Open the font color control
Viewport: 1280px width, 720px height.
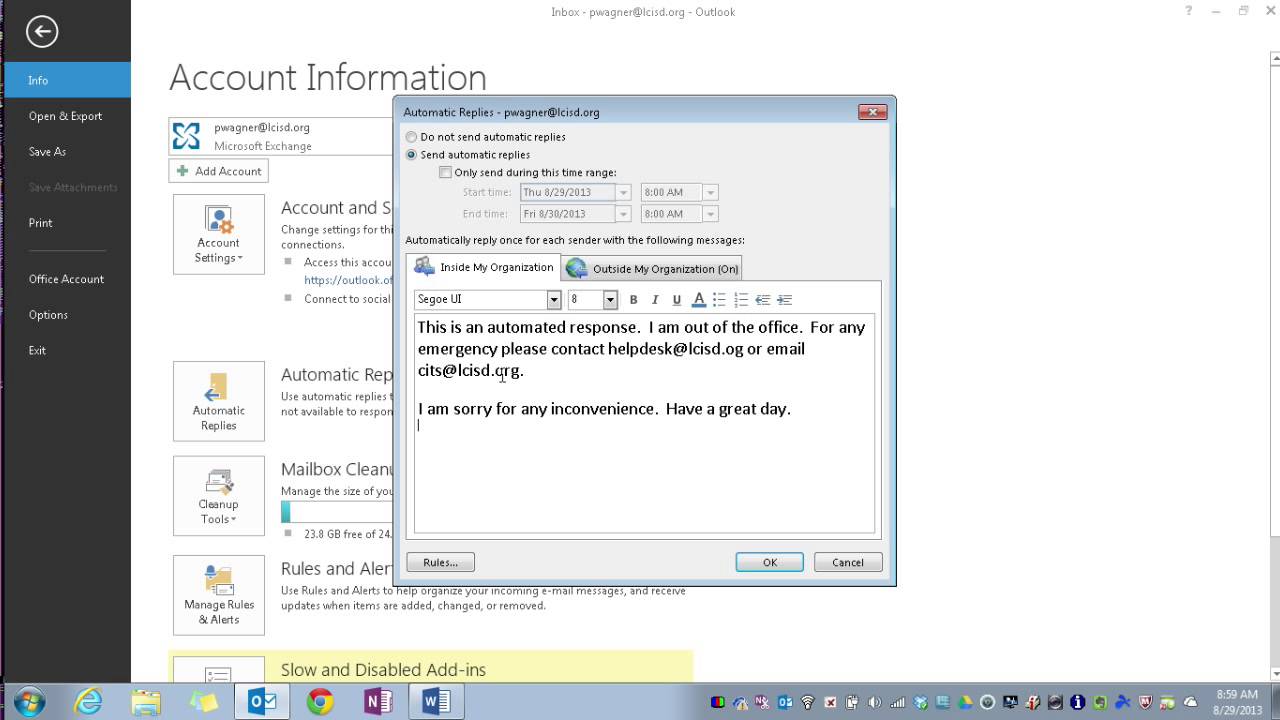(699, 299)
